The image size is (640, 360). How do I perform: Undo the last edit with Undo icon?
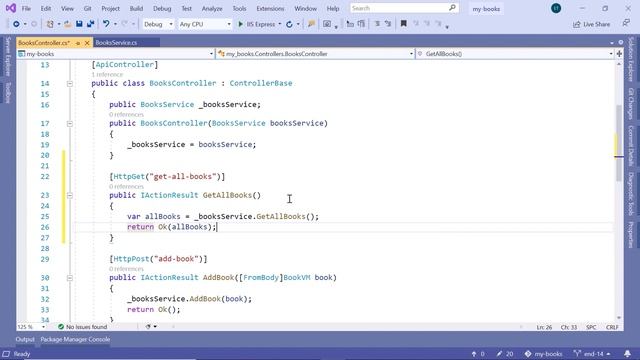click(x=106, y=24)
